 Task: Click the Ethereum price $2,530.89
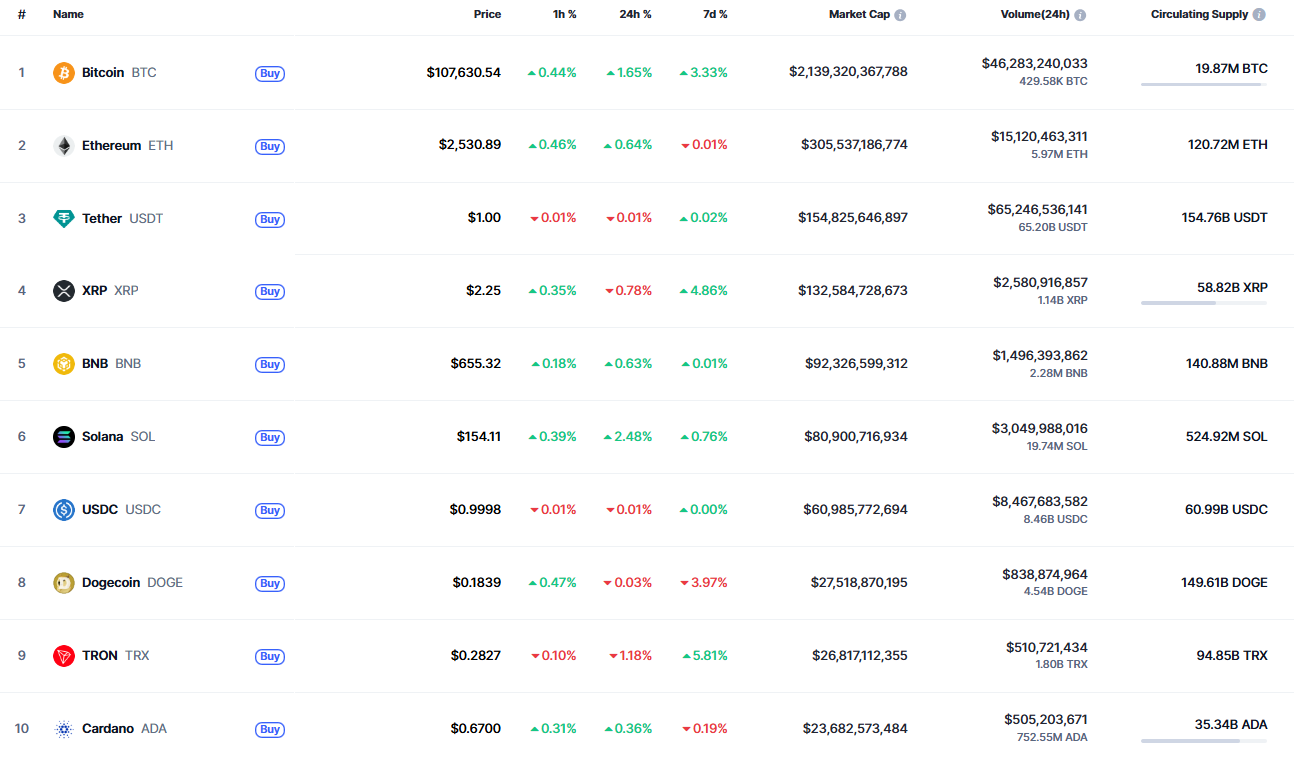(470, 146)
